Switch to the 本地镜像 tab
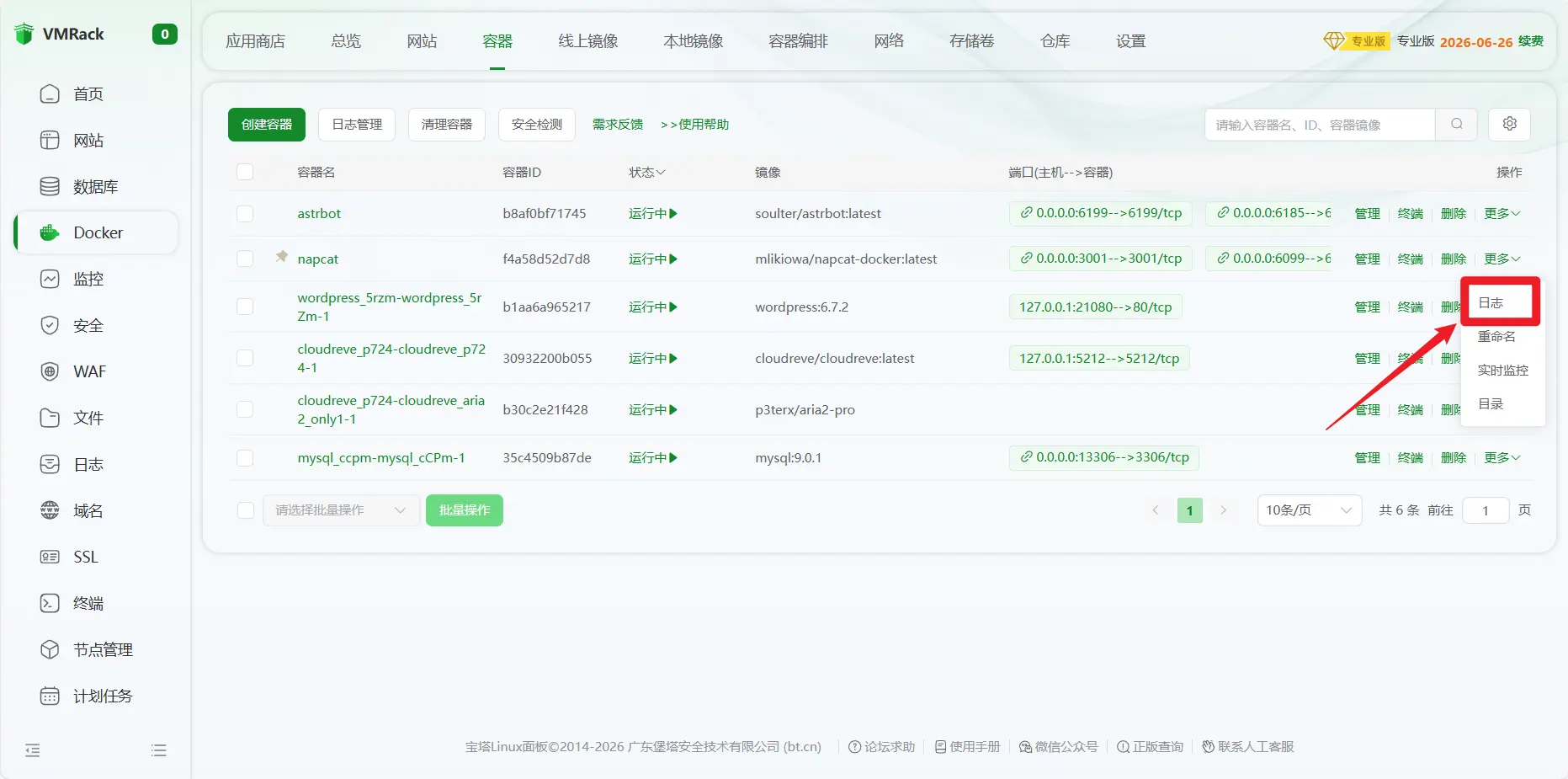 [693, 41]
